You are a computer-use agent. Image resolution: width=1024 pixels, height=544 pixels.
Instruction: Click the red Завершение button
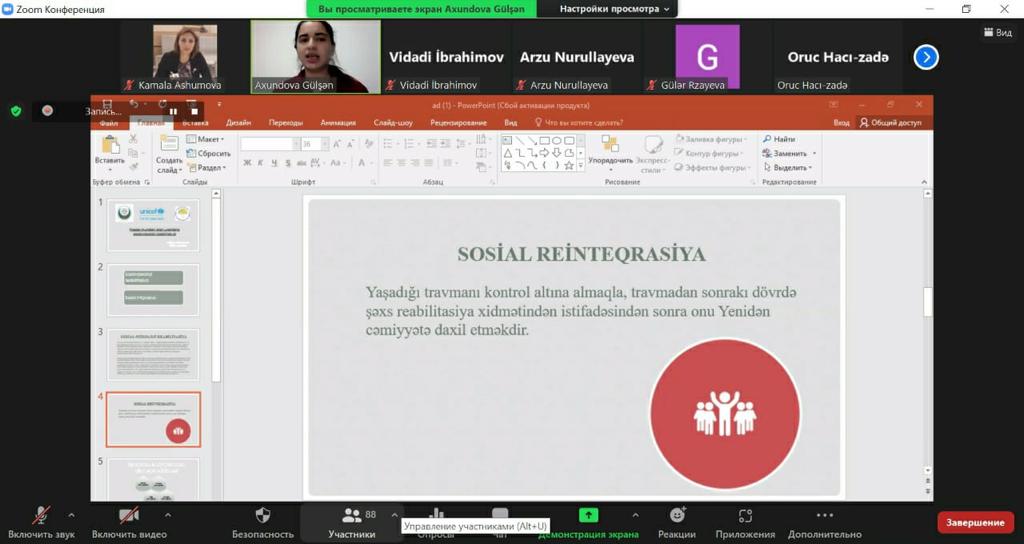(975, 522)
